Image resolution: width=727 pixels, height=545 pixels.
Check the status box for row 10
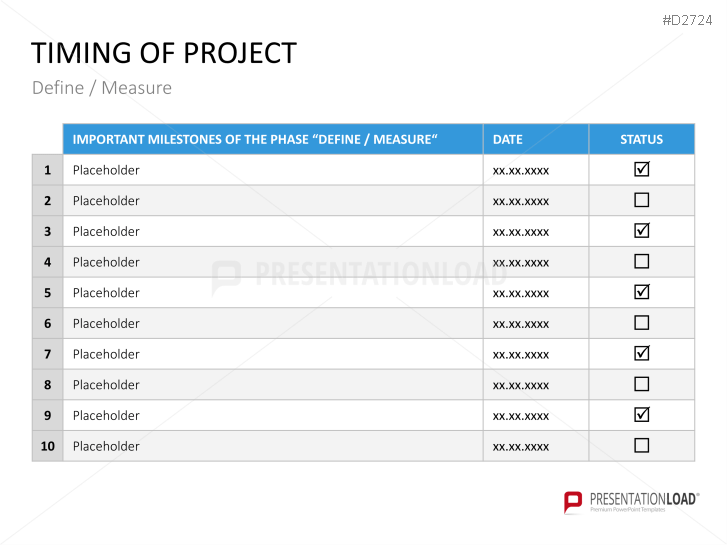click(x=642, y=445)
